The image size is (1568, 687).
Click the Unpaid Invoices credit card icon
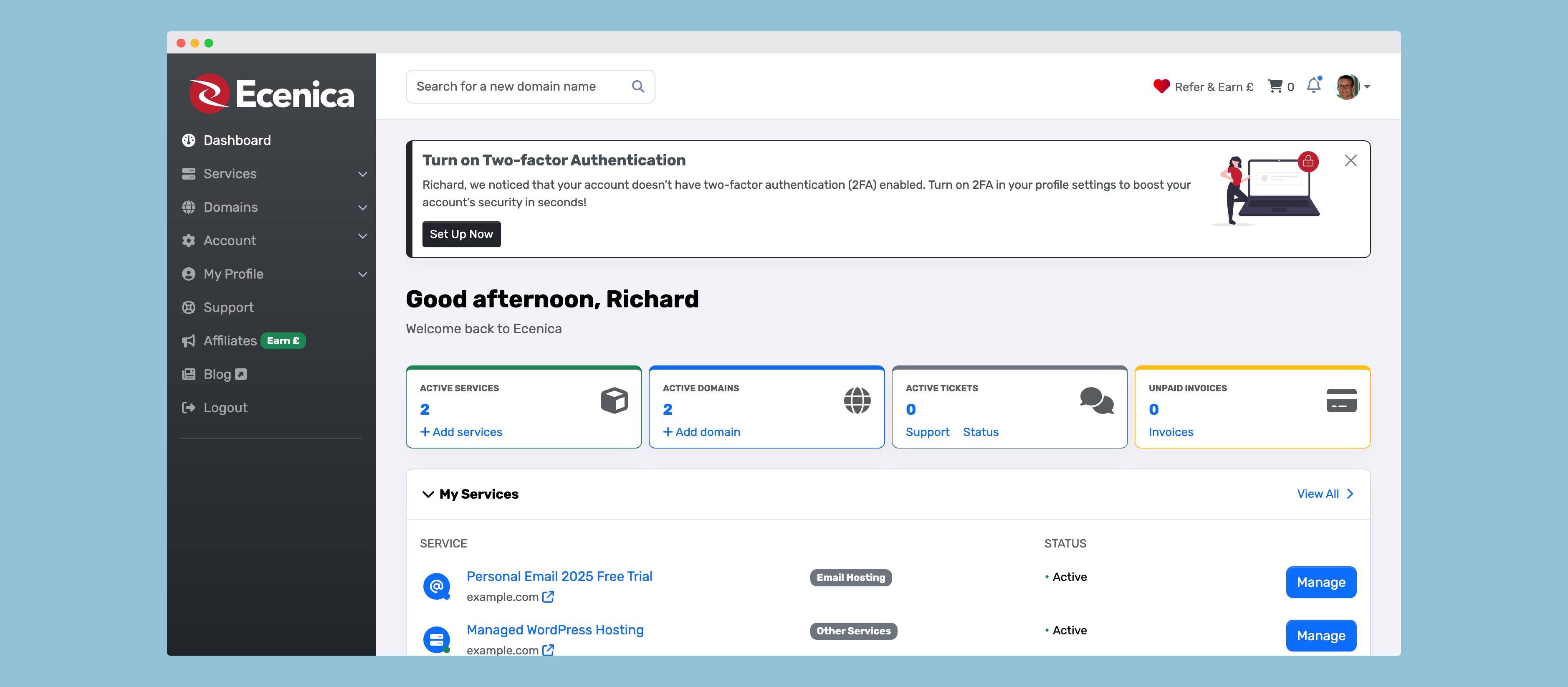[x=1341, y=400]
